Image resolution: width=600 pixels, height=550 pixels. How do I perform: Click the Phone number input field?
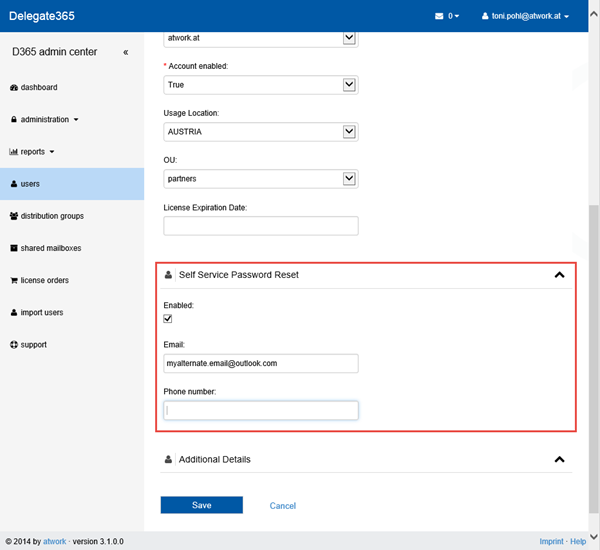[x=260, y=410]
